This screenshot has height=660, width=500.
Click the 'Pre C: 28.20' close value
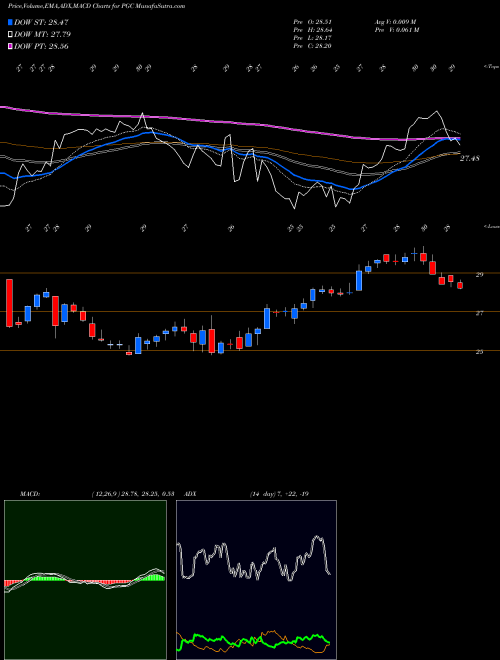312,46
